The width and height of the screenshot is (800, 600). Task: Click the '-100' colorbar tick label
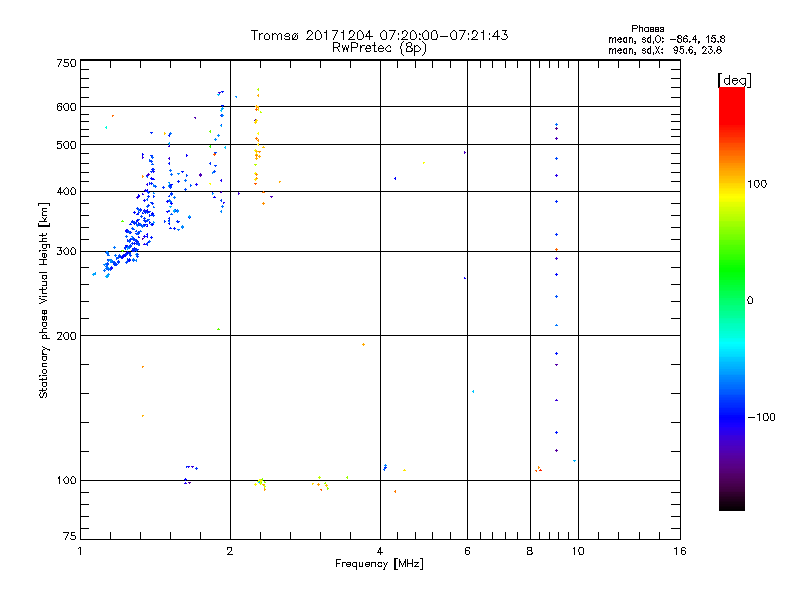point(762,417)
